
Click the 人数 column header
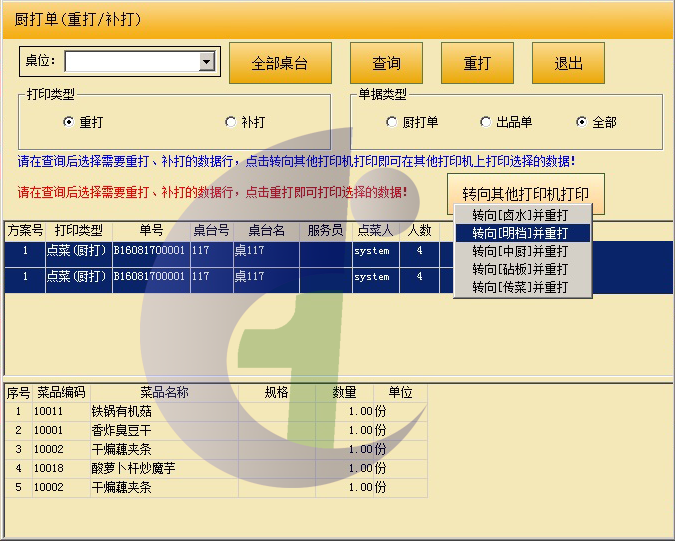[x=419, y=231]
